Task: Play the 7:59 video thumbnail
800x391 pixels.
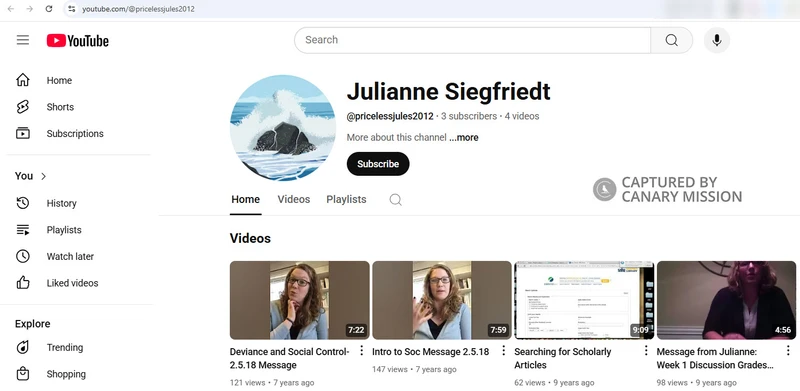Action: tap(442, 300)
